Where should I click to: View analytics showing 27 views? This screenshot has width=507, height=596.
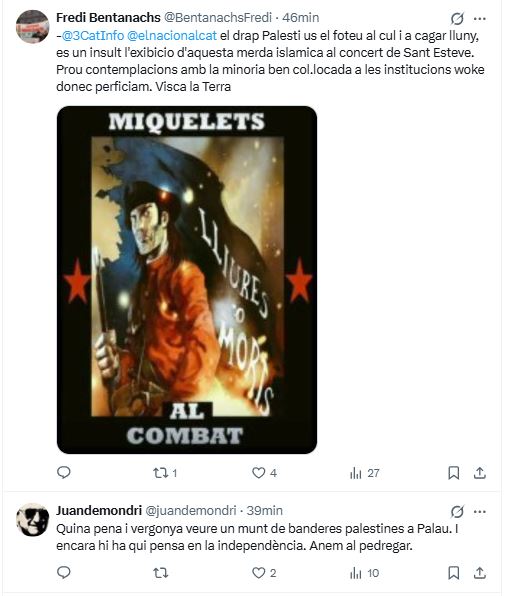click(x=364, y=473)
